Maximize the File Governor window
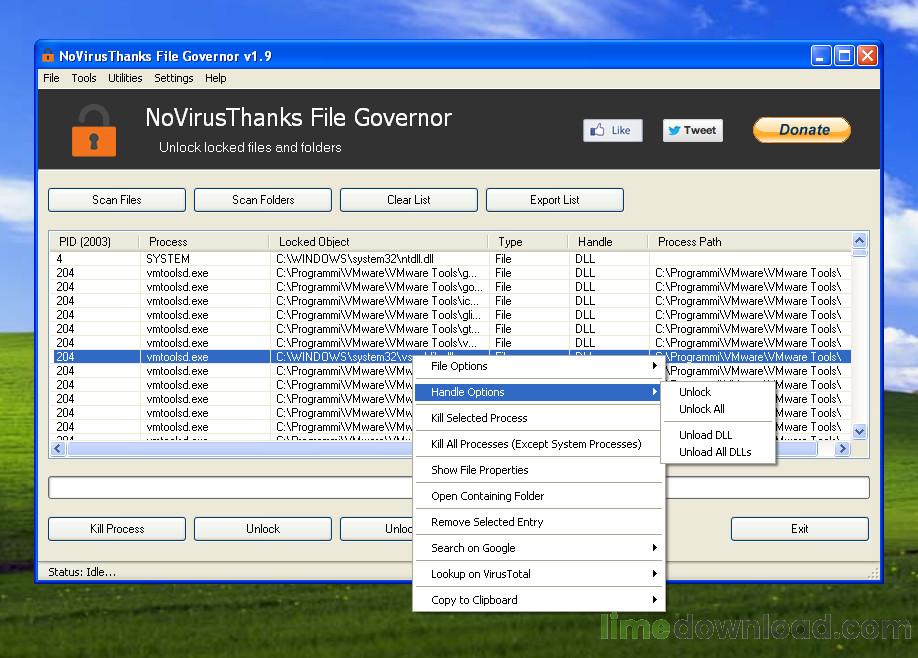Image resolution: width=918 pixels, height=658 pixels. pyautogui.click(x=844, y=56)
